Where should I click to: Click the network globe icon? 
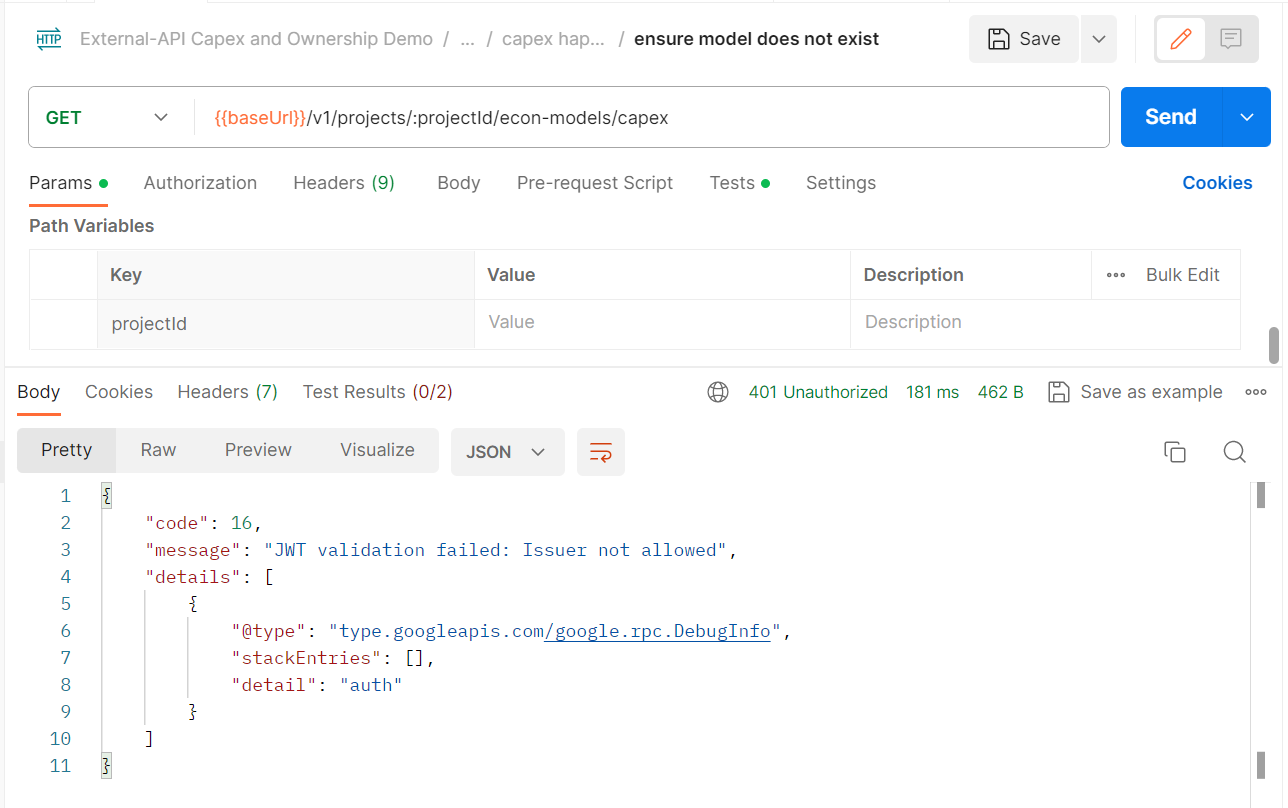(718, 392)
